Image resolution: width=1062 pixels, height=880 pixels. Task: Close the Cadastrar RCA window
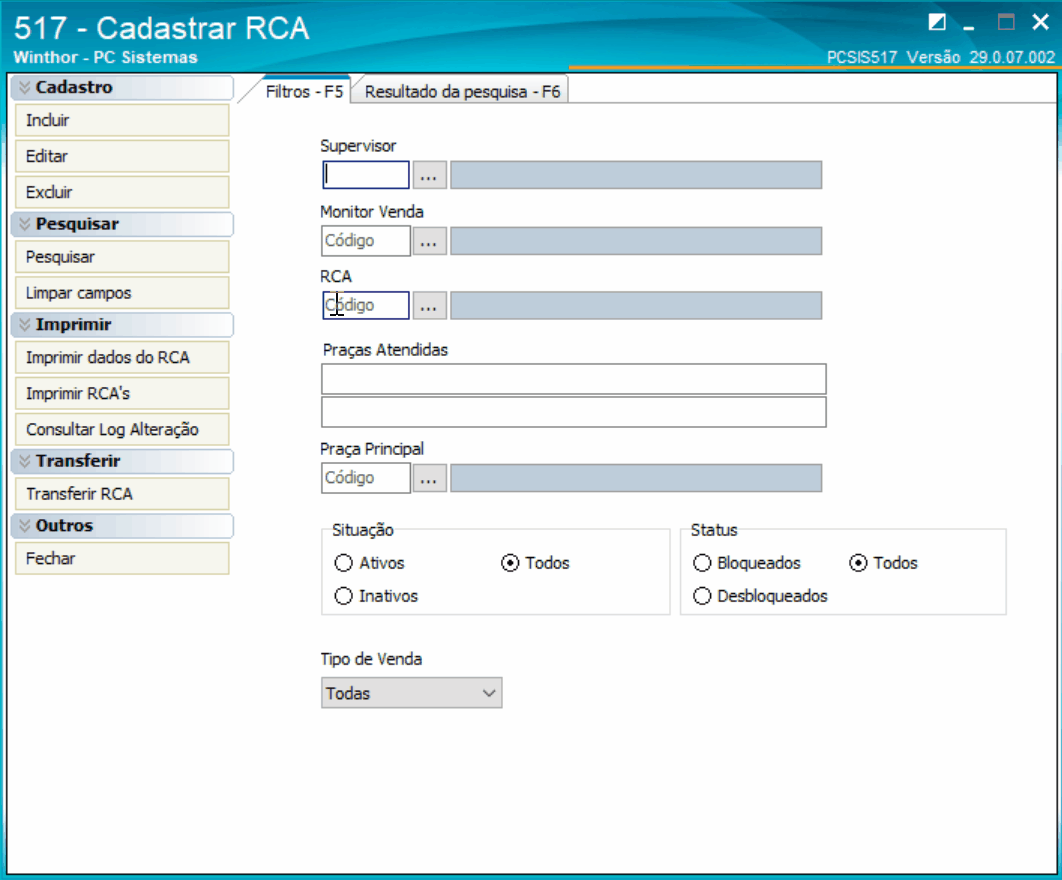click(1041, 22)
